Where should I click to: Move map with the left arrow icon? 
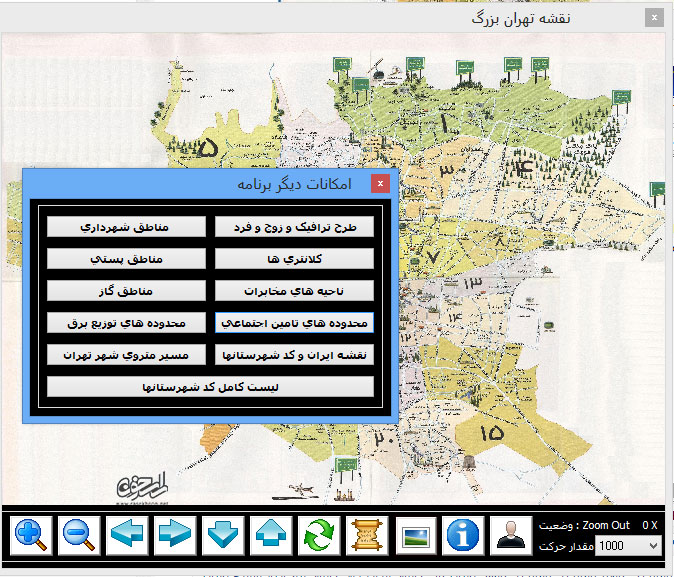pos(127,535)
